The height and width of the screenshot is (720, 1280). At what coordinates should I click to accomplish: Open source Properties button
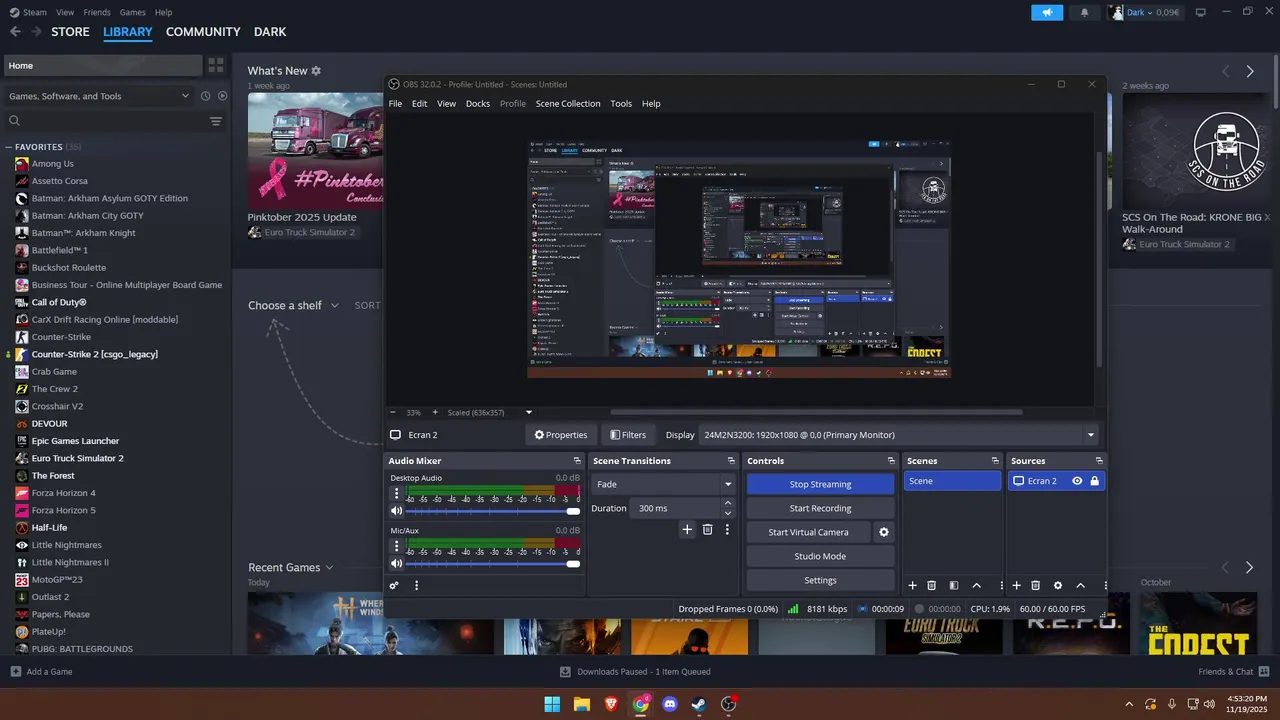coord(561,435)
